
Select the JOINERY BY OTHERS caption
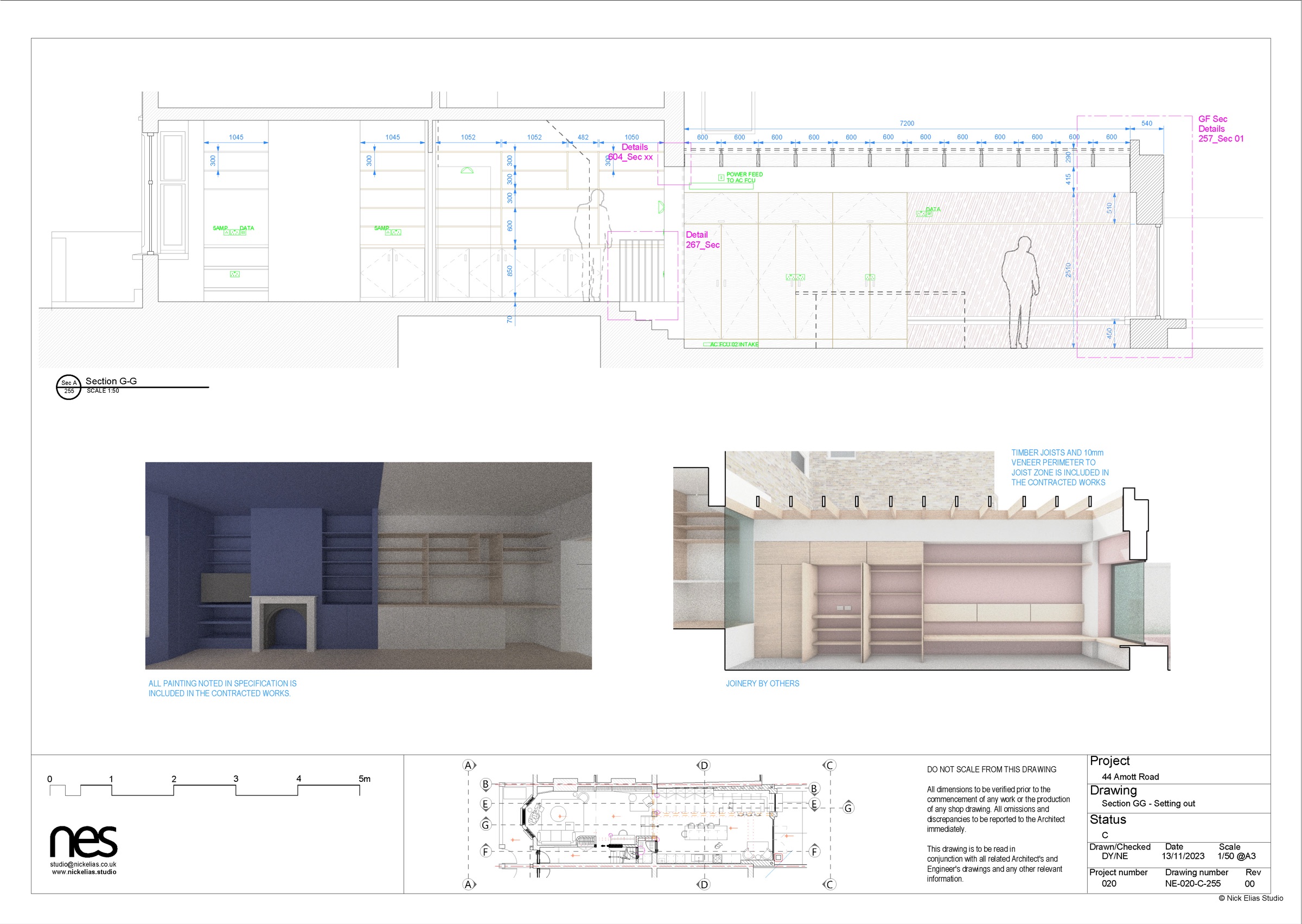coord(762,683)
